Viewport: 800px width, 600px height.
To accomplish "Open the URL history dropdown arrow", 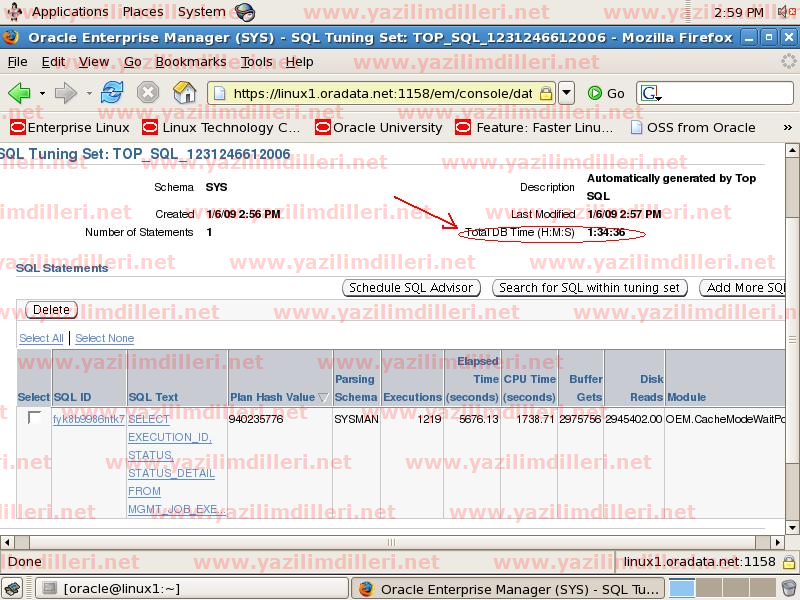I will click(566, 93).
